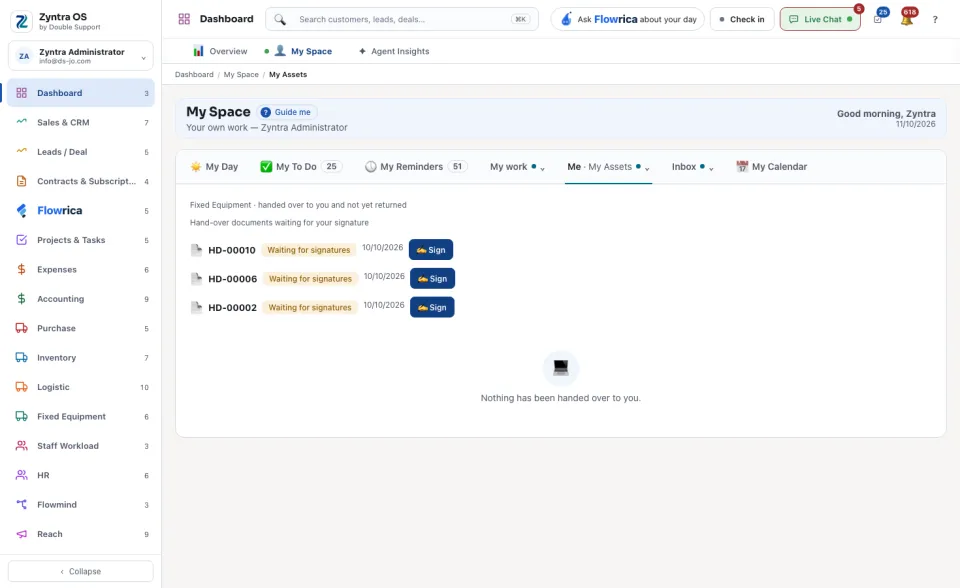The height and width of the screenshot is (588, 960).
Task: Open the Inventory module
Action: coord(81,358)
